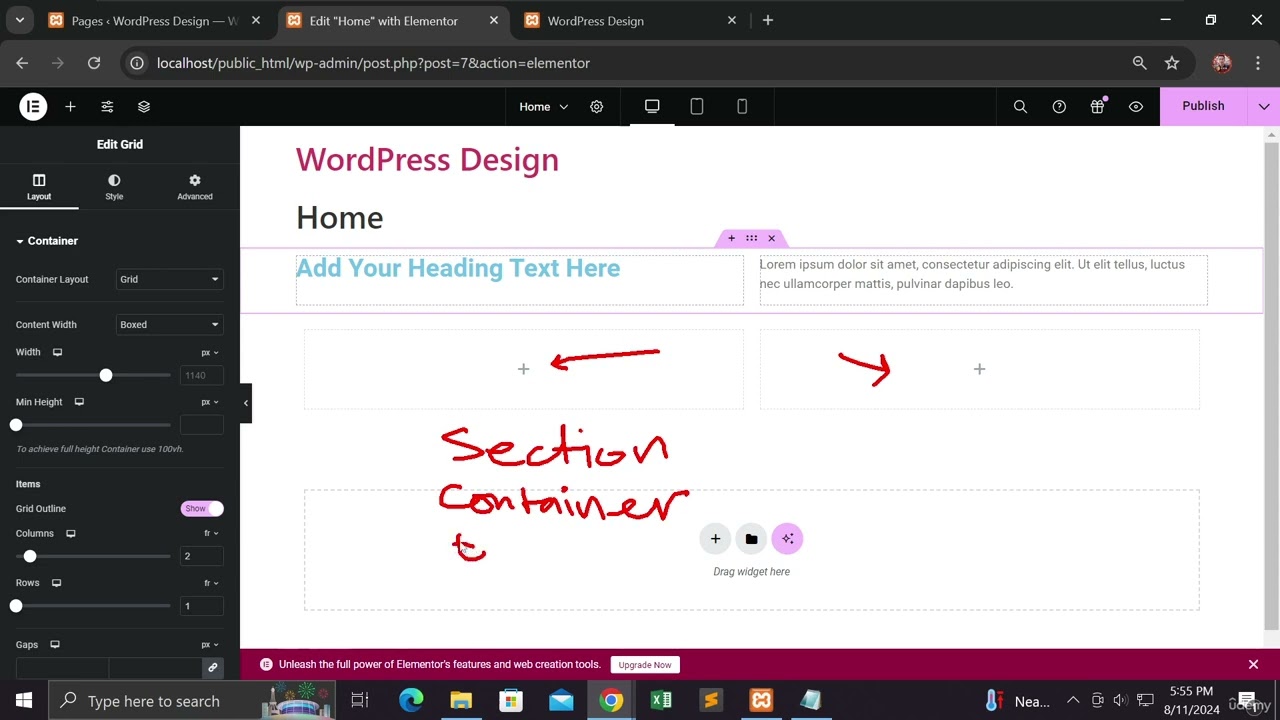This screenshot has height=720, width=1280.
Task: Click WordPress Design site title link
Action: click(x=427, y=160)
